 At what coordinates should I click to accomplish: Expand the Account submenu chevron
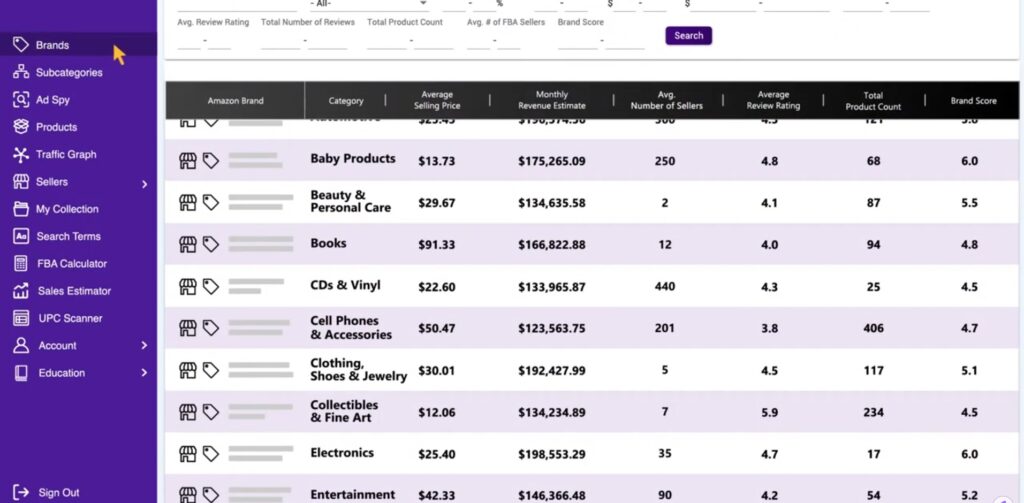(x=144, y=345)
